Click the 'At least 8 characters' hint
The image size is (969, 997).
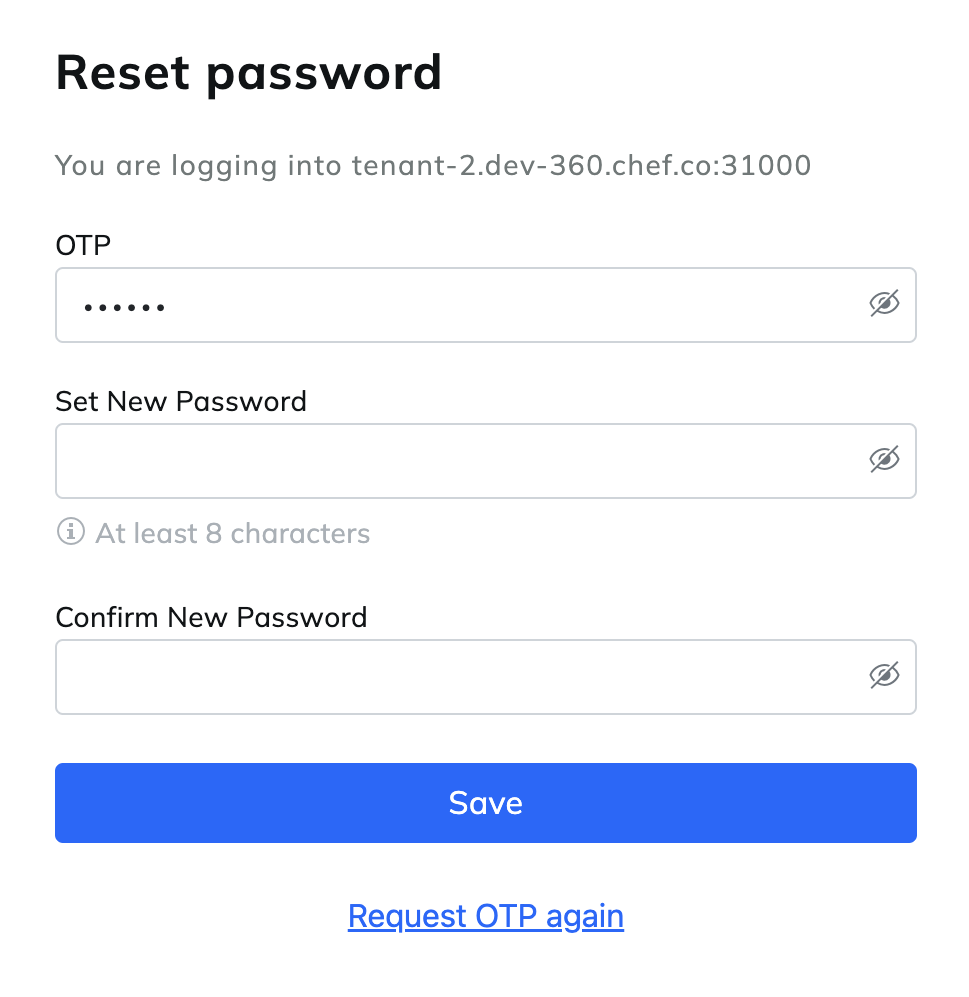tap(232, 533)
